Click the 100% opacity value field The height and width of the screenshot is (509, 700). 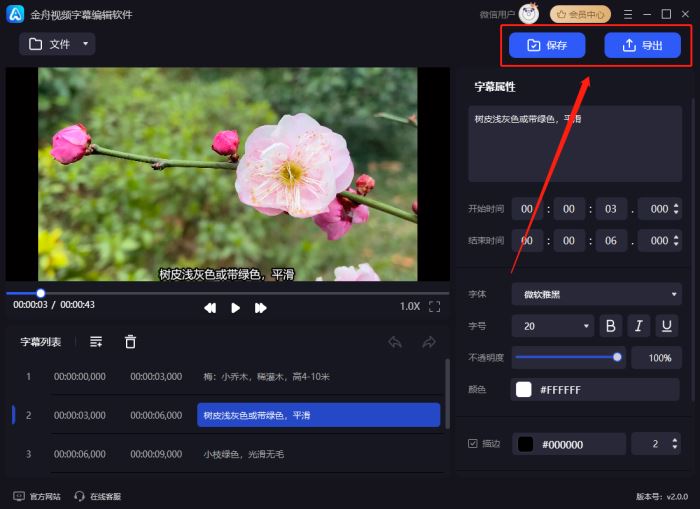pyautogui.click(x=657, y=358)
